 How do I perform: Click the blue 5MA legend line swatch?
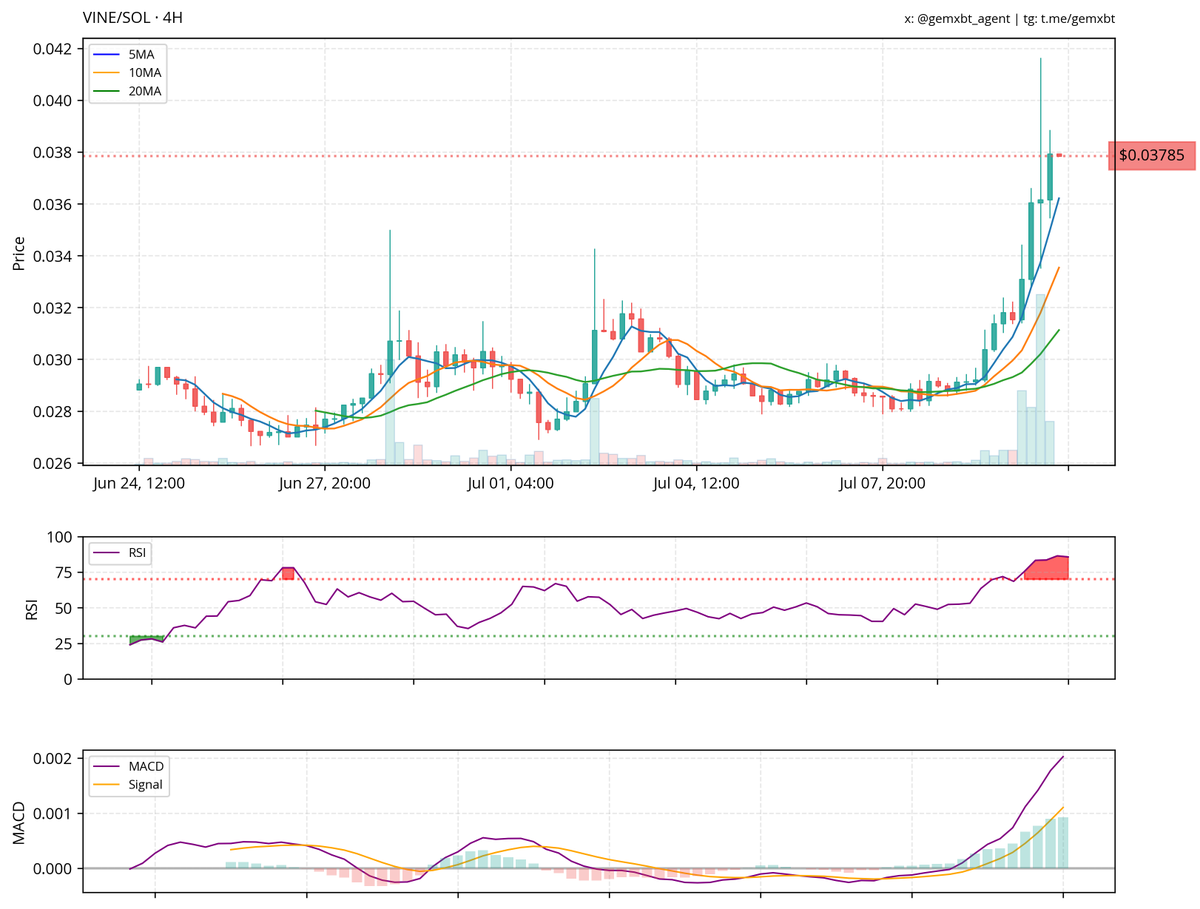pyautogui.click(x=108, y=54)
